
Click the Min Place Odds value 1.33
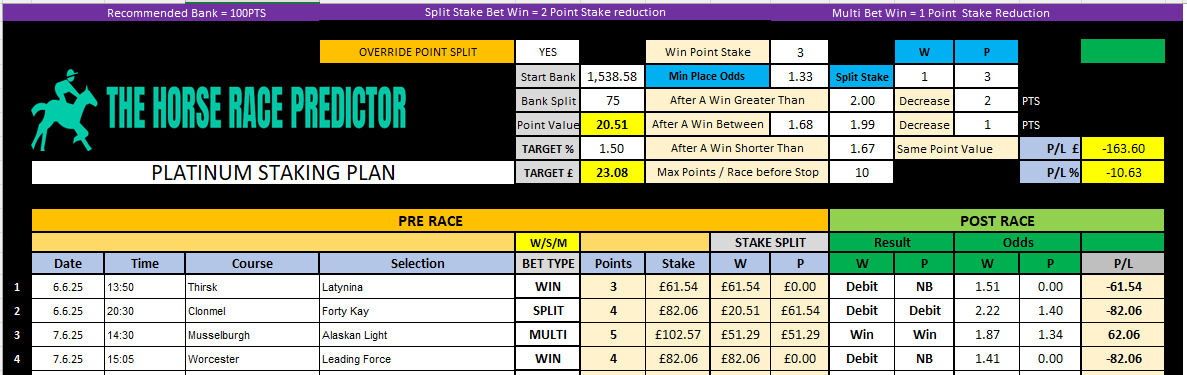[x=799, y=77]
